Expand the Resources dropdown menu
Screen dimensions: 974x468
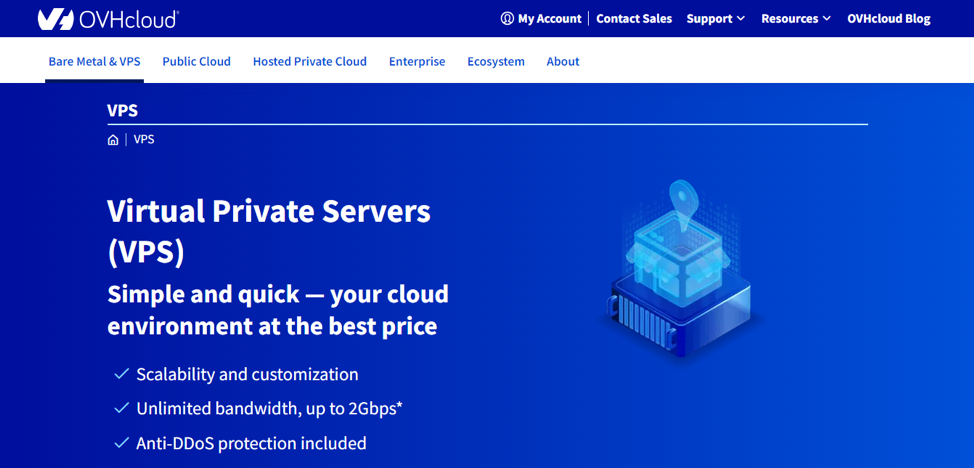795,18
